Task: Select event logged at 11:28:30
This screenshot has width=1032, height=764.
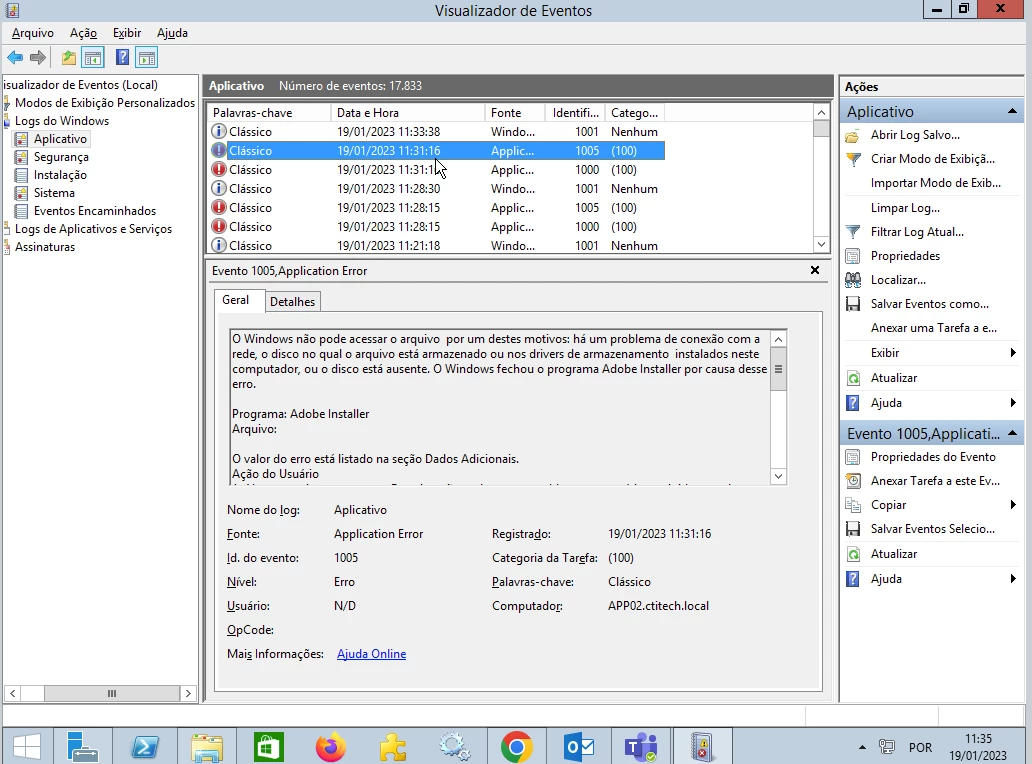Action: pyautogui.click(x=436, y=189)
